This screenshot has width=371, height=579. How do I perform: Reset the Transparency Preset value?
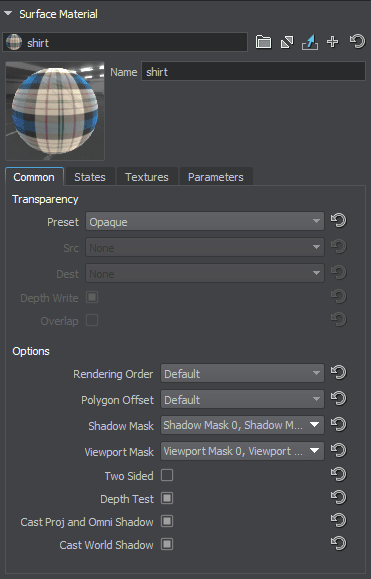point(338,220)
